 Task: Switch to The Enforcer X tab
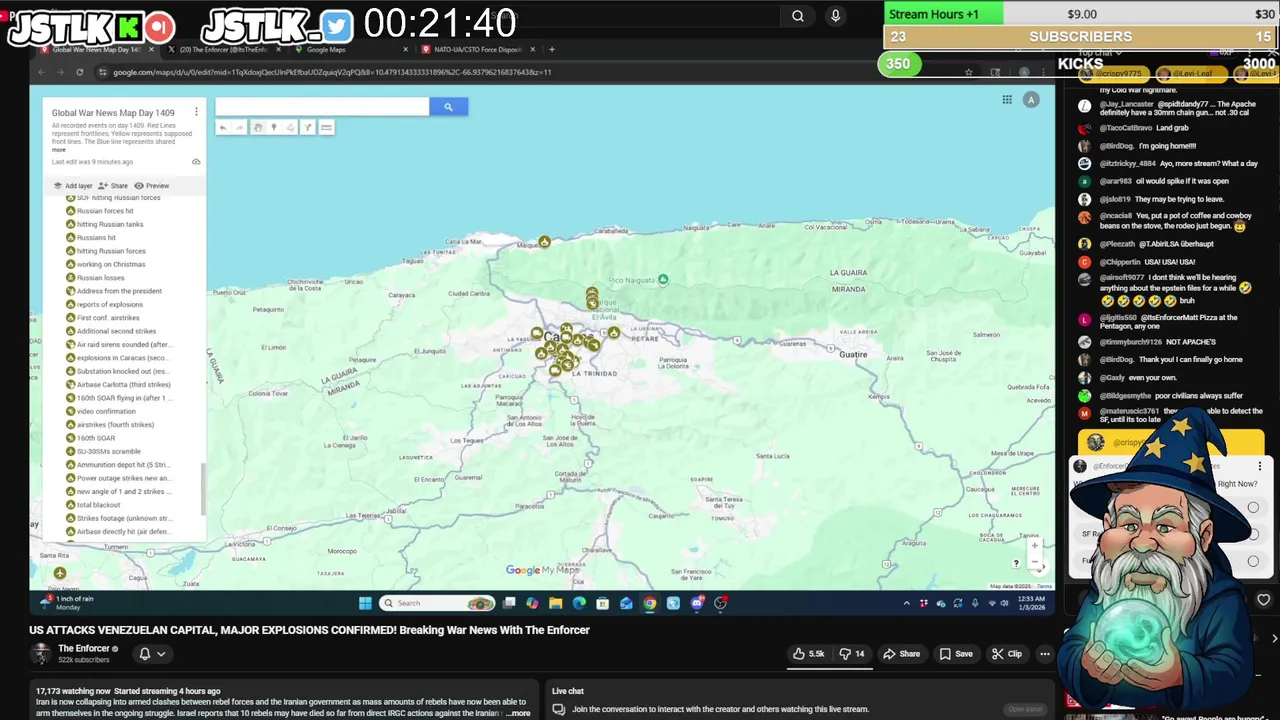coord(223,49)
